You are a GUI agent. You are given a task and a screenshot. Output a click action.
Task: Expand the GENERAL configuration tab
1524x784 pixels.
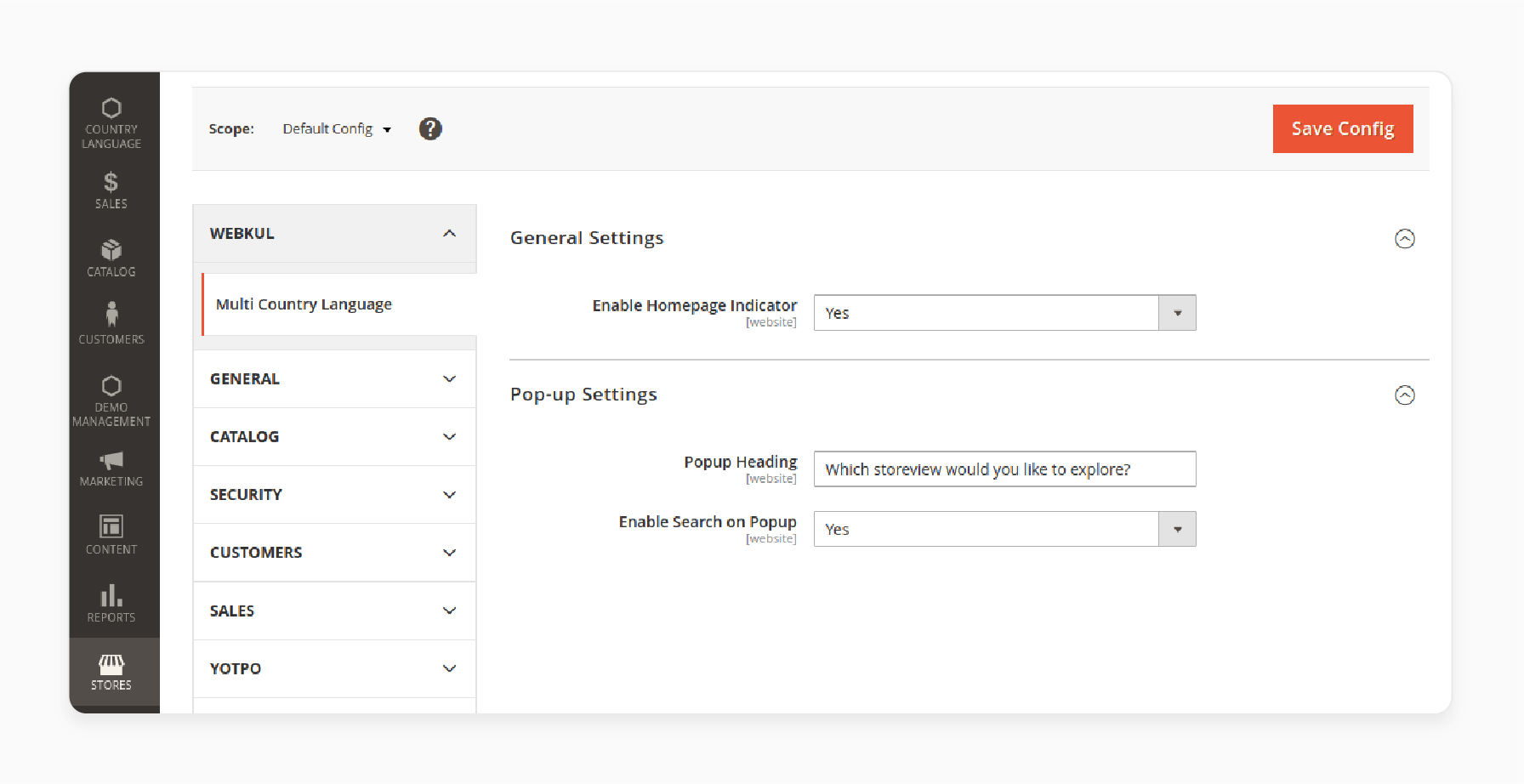pyautogui.click(x=334, y=379)
